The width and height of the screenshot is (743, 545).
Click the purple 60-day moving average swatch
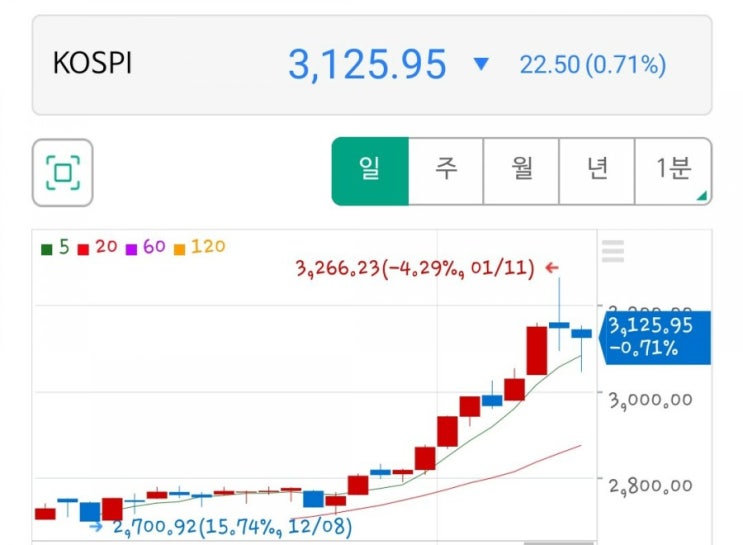pos(131,249)
